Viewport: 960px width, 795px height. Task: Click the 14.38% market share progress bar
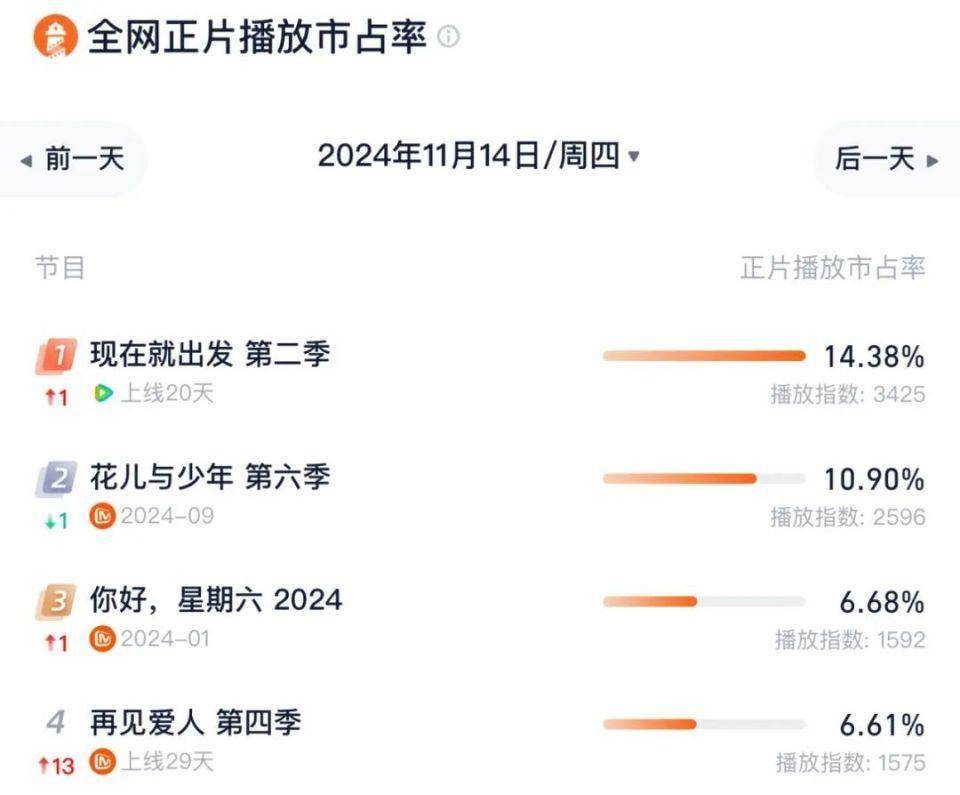[704, 356]
